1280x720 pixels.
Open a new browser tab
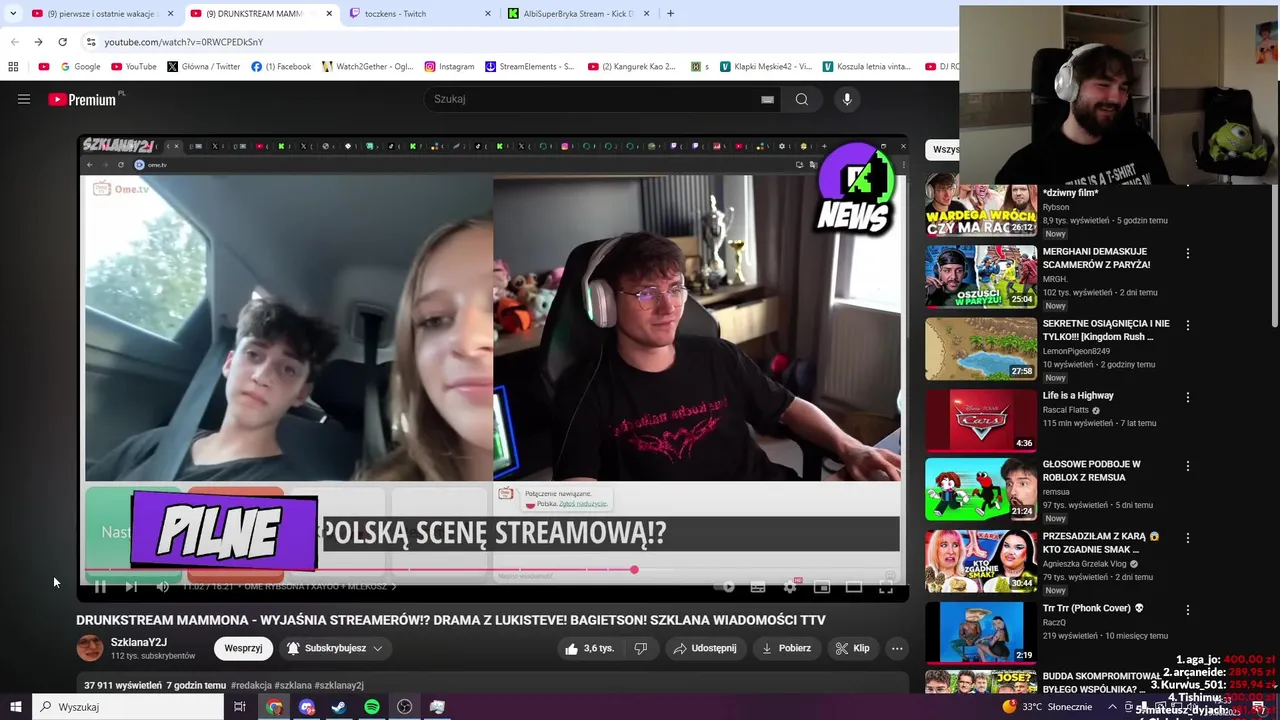click(670, 14)
